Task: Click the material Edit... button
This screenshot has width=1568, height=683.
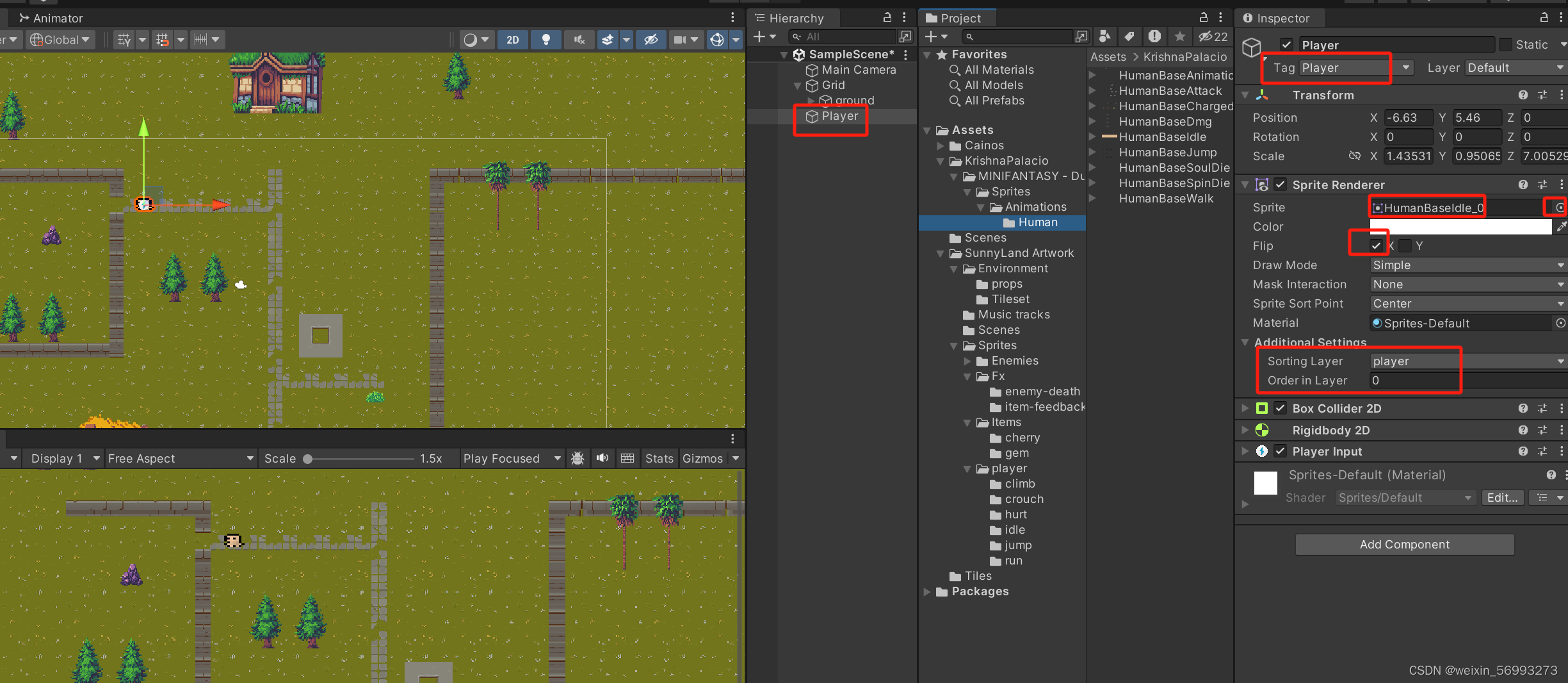Action: (1502, 498)
